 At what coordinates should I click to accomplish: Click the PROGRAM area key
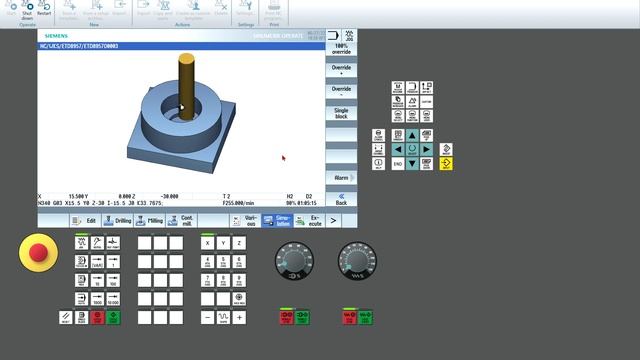click(412, 87)
